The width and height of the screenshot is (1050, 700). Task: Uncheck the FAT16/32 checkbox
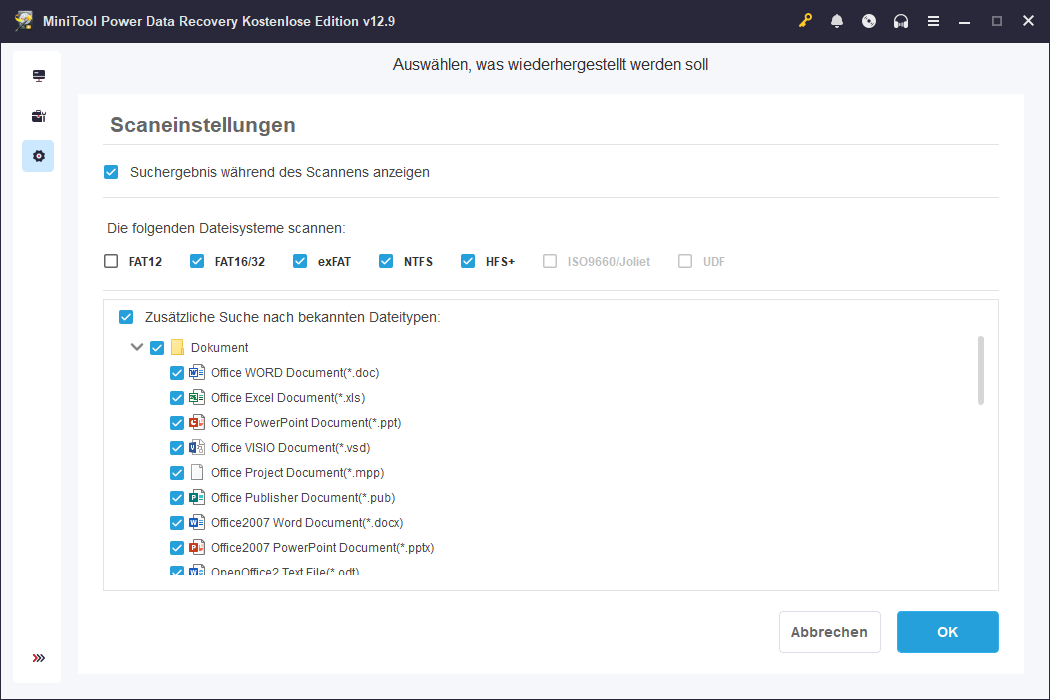(x=197, y=261)
